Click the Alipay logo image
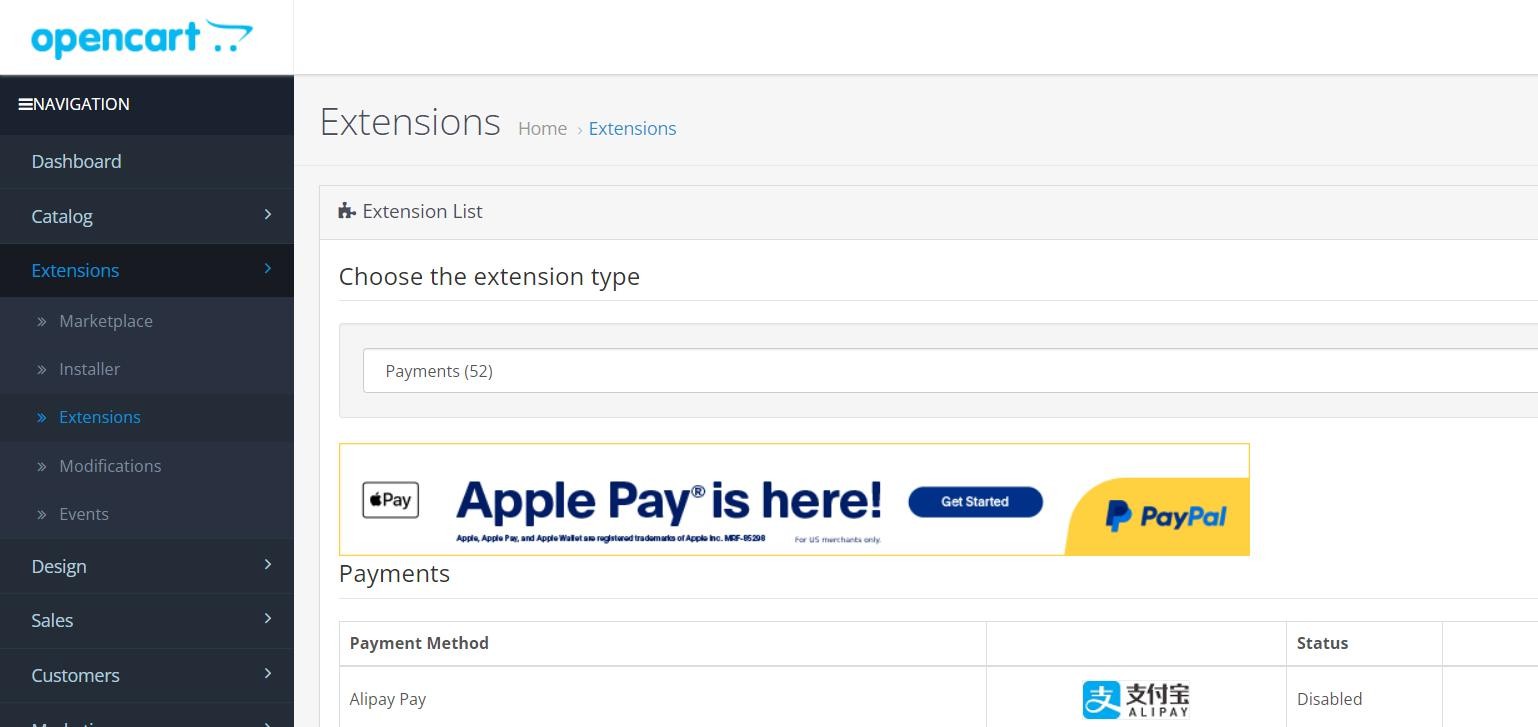The height and width of the screenshot is (727, 1538). point(1135,699)
